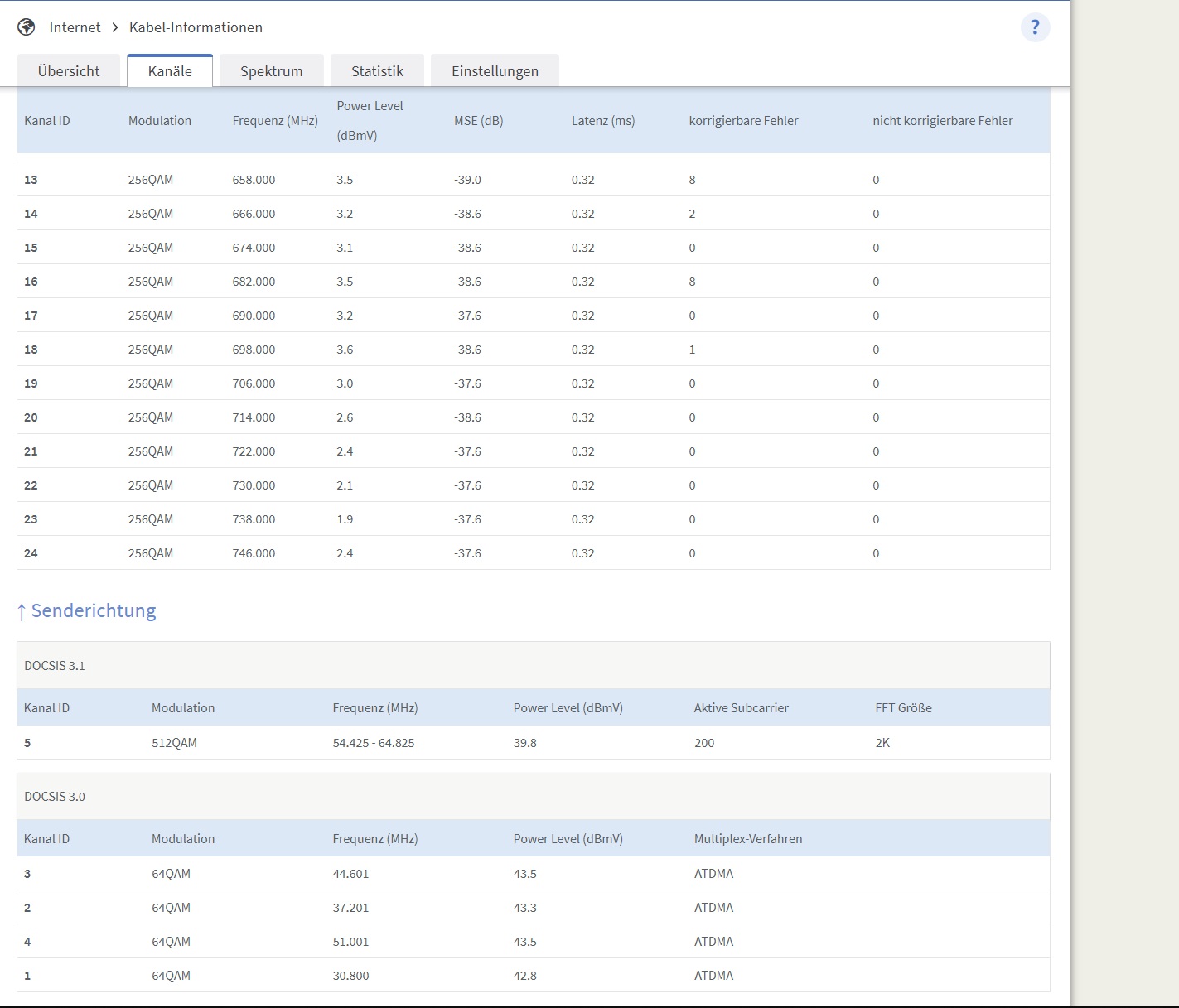Click the Multiplex-Verfahren column header
1179x1008 pixels.
click(747, 839)
